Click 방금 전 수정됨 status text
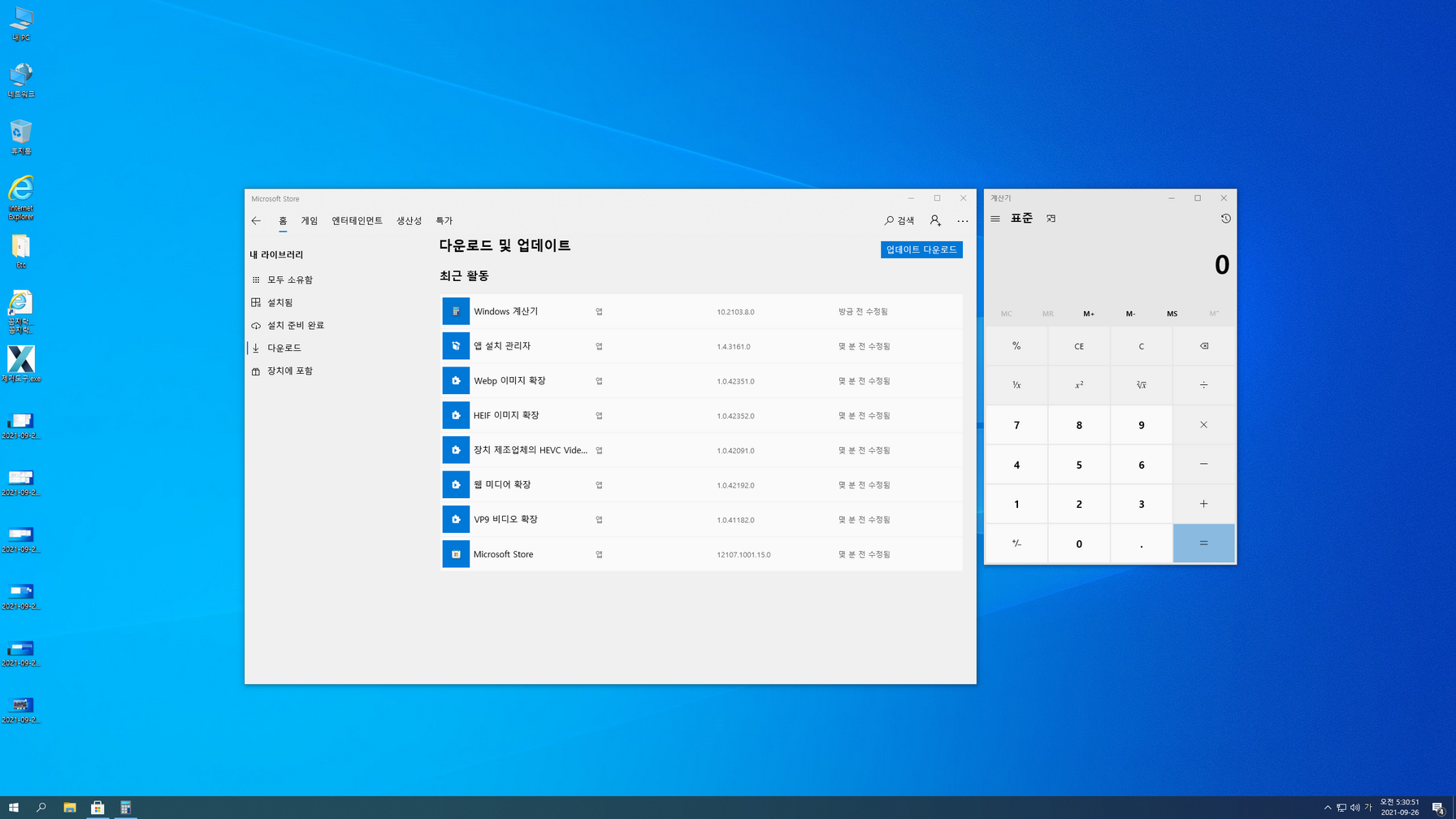1456x819 pixels. click(863, 312)
